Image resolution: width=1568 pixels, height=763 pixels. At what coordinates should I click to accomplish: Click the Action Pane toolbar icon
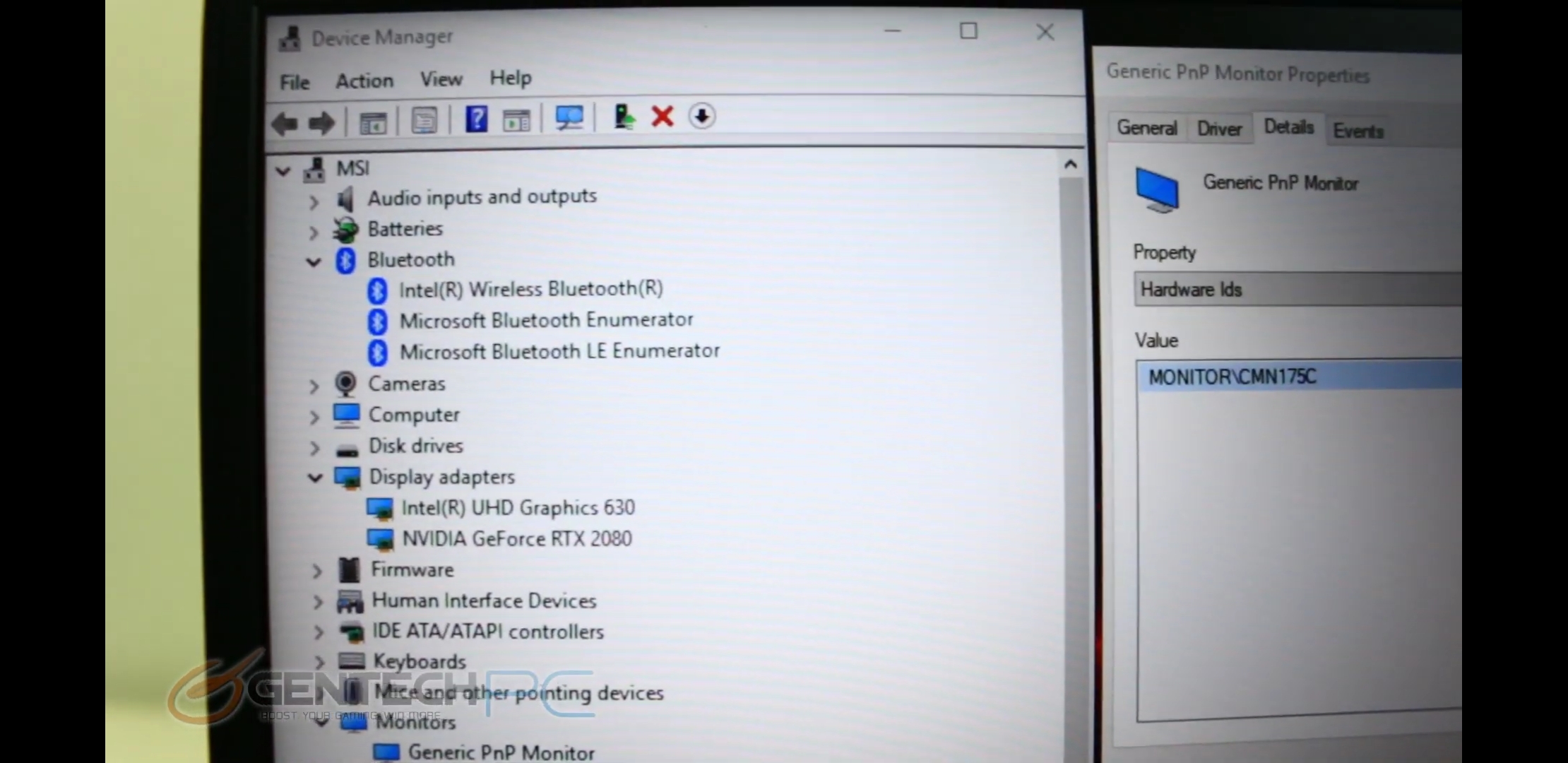[x=516, y=120]
